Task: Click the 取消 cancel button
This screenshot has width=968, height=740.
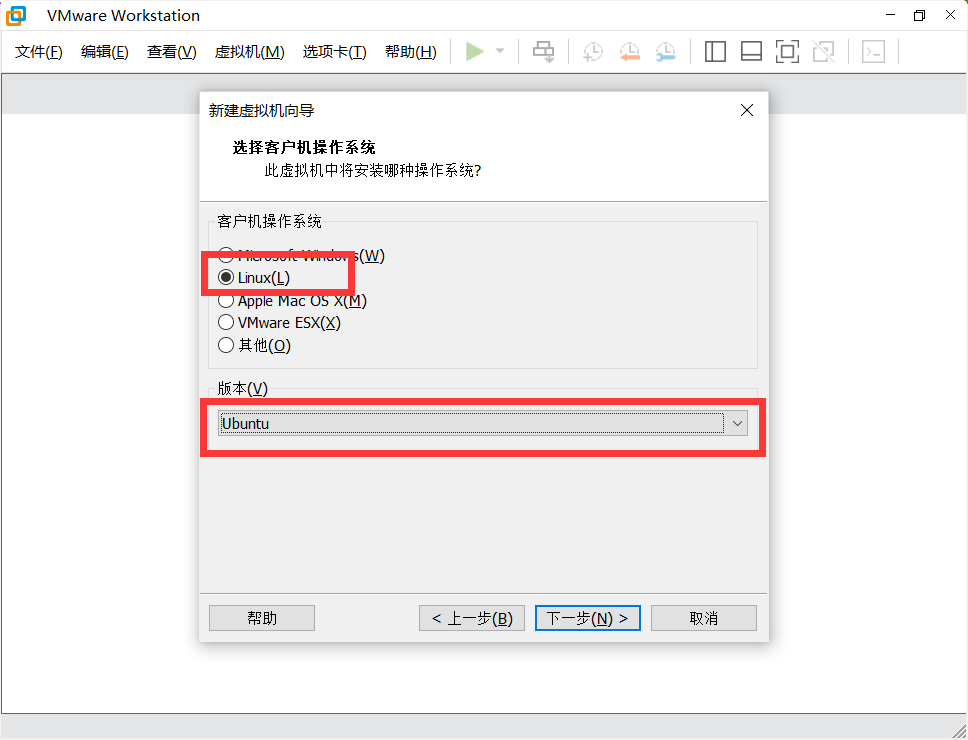Action: [x=704, y=618]
